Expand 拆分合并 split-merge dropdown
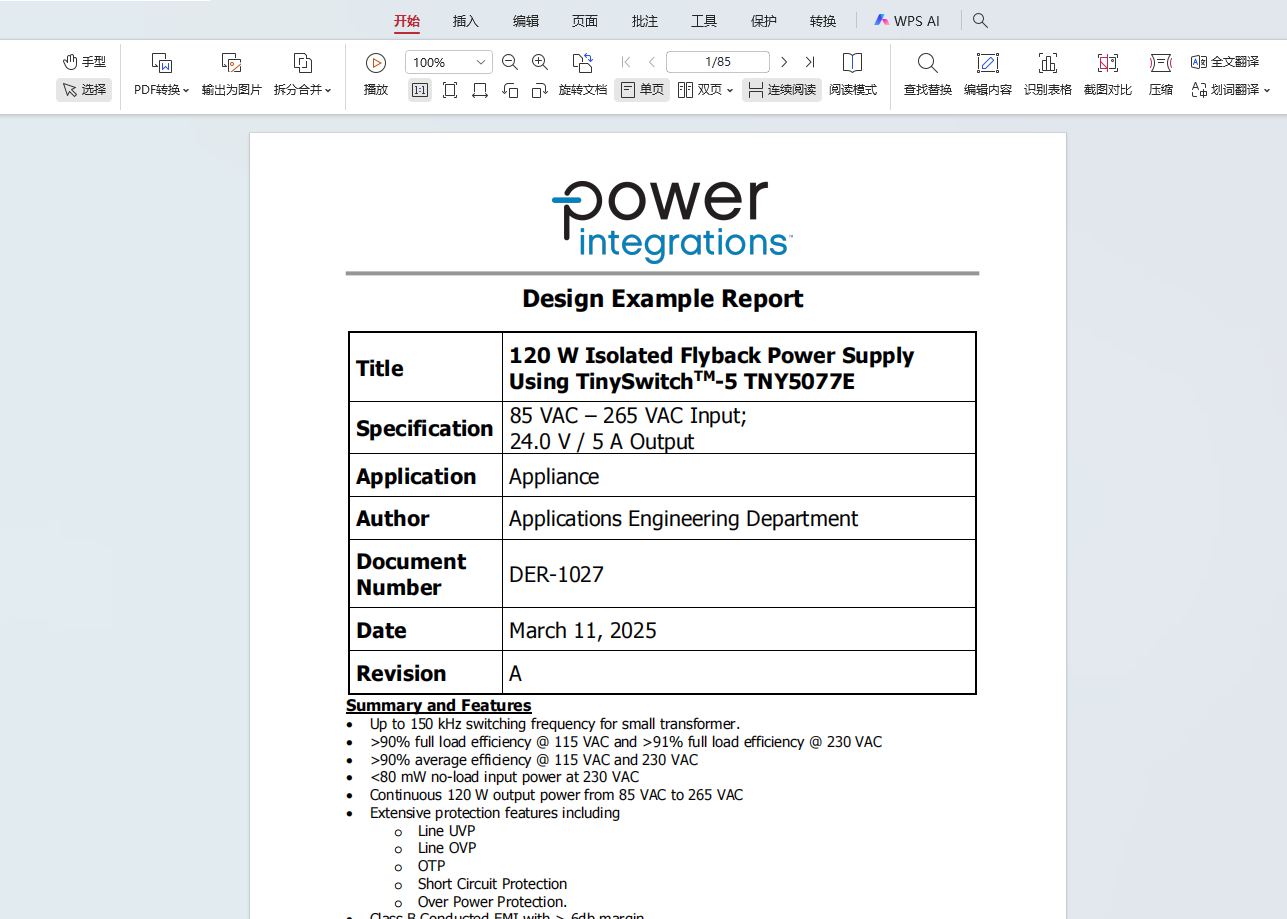Screen dimensions: 1287x919 coord(303,75)
